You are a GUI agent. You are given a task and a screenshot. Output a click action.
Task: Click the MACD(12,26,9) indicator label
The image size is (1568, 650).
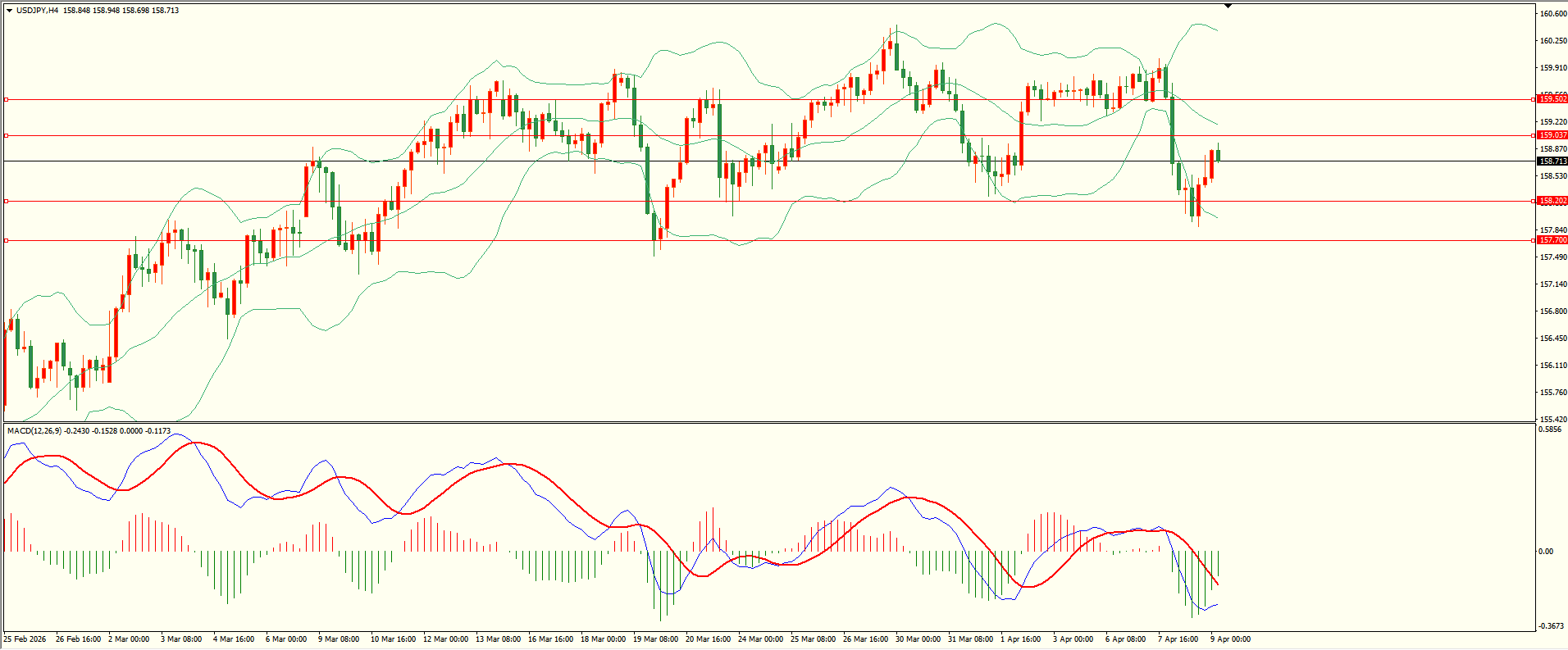[x=34, y=430]
